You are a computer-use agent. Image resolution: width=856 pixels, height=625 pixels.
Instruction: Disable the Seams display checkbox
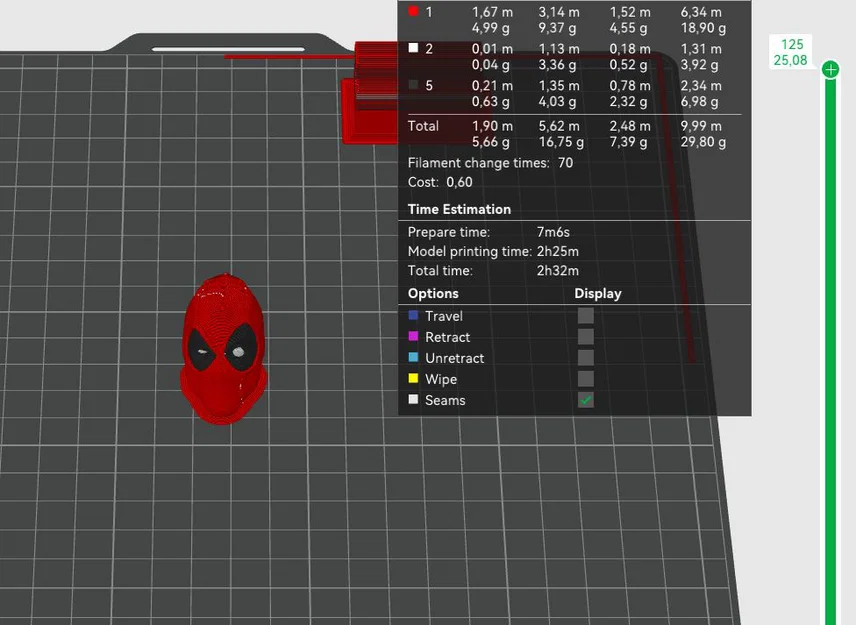click(x=585, y=399)
